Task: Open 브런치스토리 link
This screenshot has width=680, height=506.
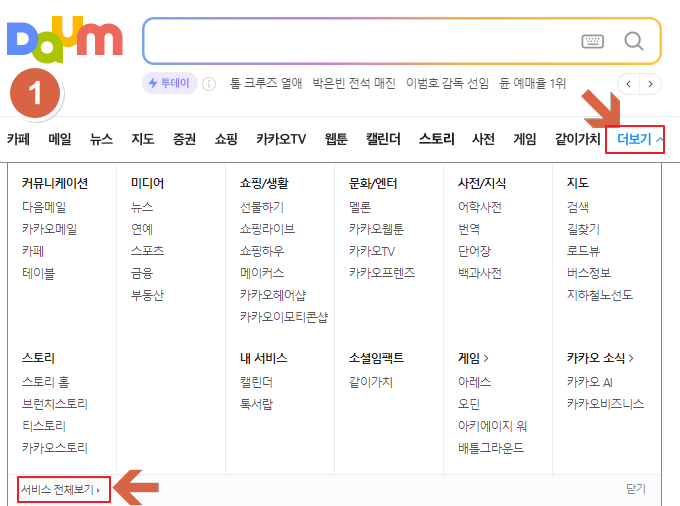Action: tap(55, 404)
